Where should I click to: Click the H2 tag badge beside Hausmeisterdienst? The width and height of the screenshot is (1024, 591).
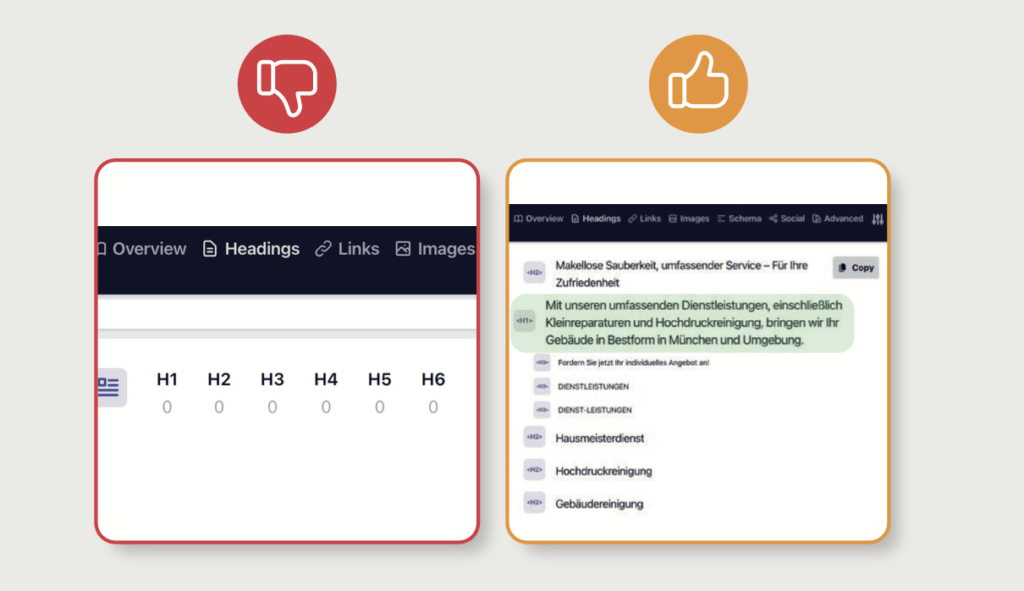tap(534, 437)
